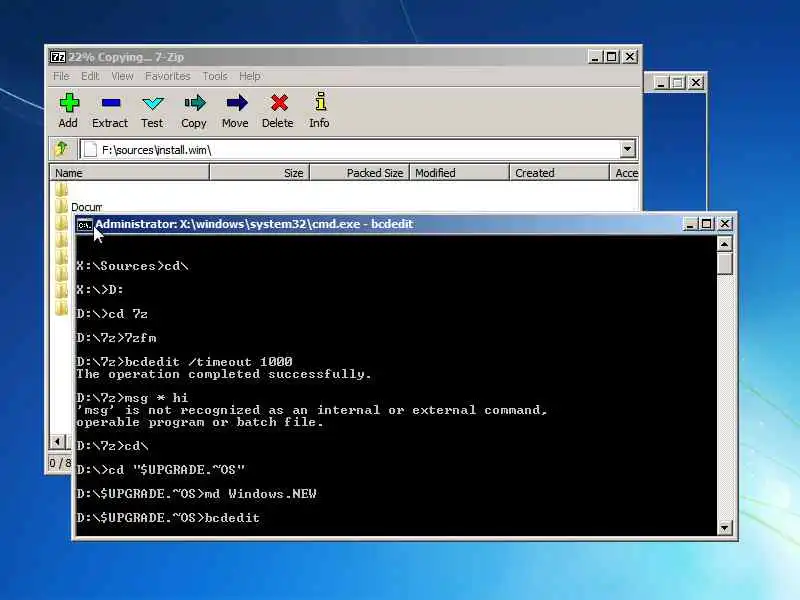Minimize the 7-Zip window
Image resolution: width=800 pixels, height=600 pixels.
tap(594, 57)
